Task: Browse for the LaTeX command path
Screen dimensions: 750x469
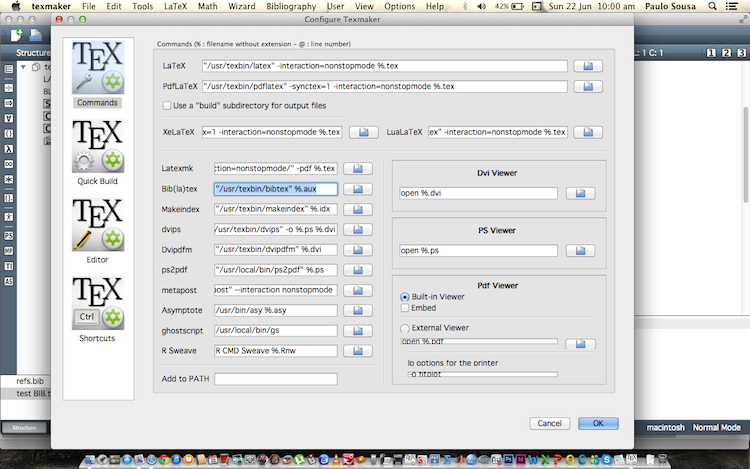Action: pyautogui.click(x=588, y=66)
